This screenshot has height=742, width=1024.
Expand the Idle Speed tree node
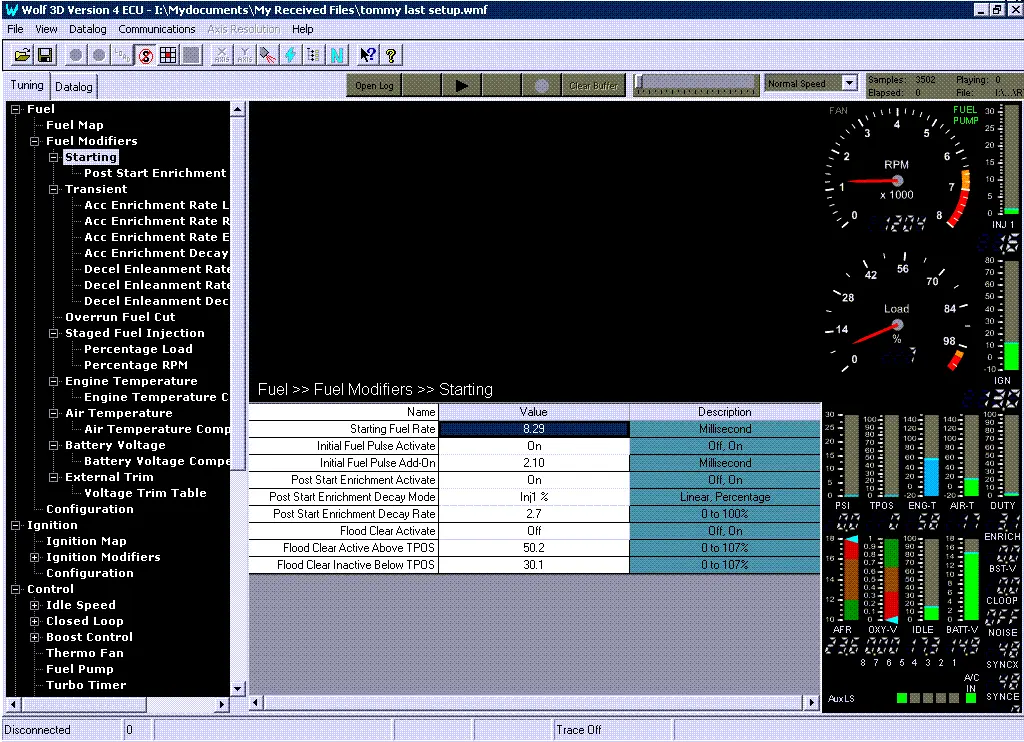coord(35,605)
